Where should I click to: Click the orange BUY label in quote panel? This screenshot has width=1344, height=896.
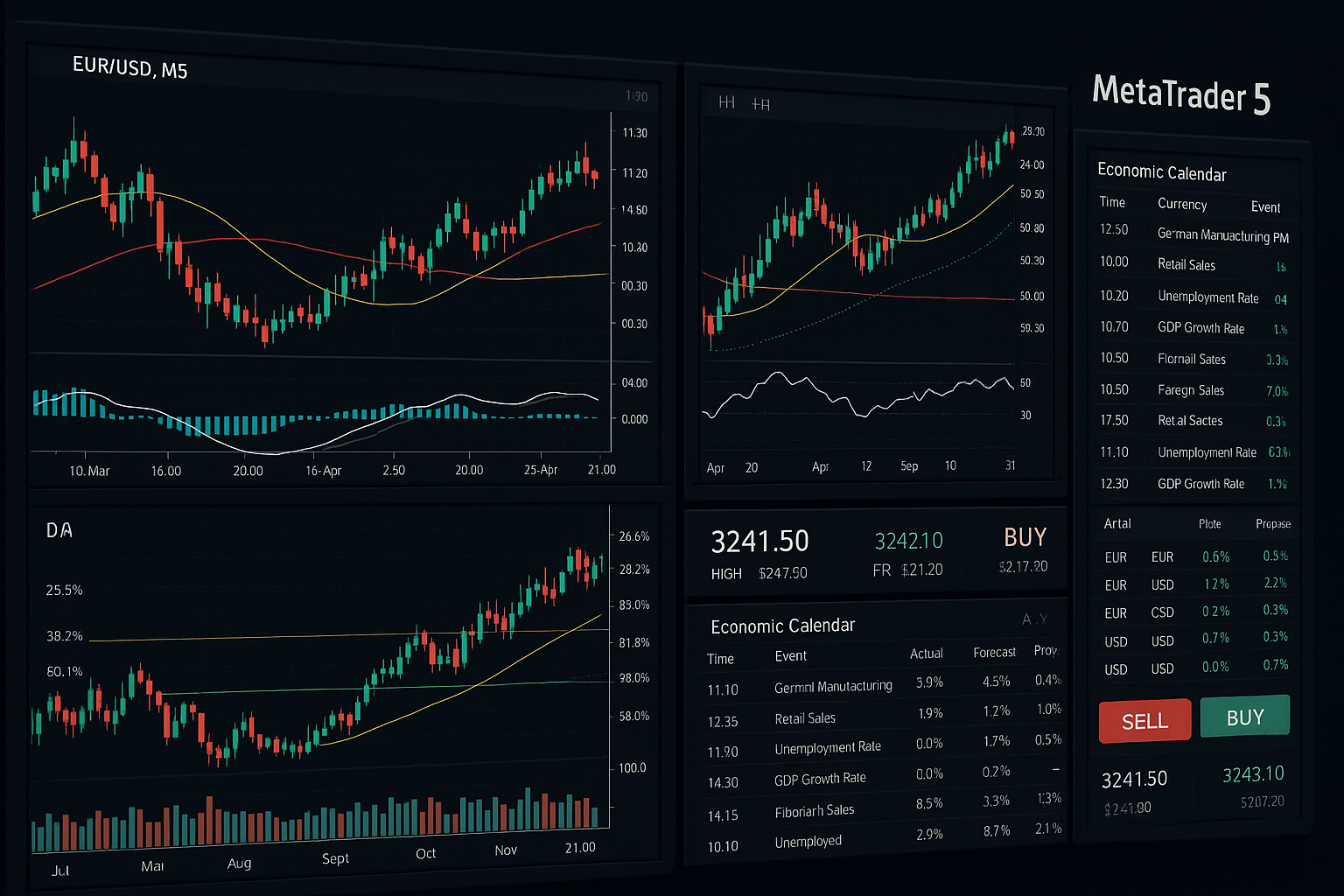pyautogui.click(x=1025, y=536)
